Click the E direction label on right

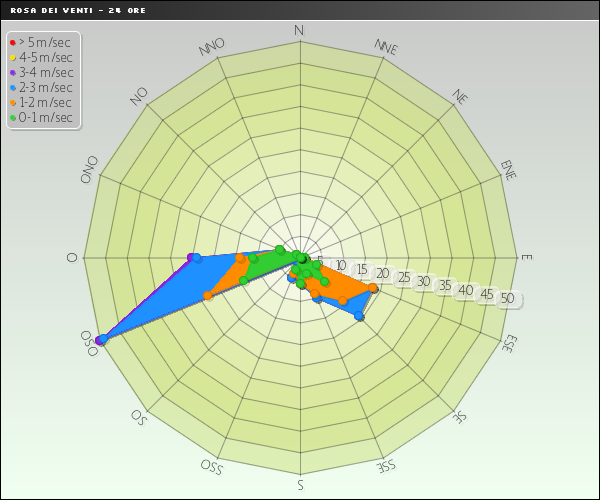[526, 258]
